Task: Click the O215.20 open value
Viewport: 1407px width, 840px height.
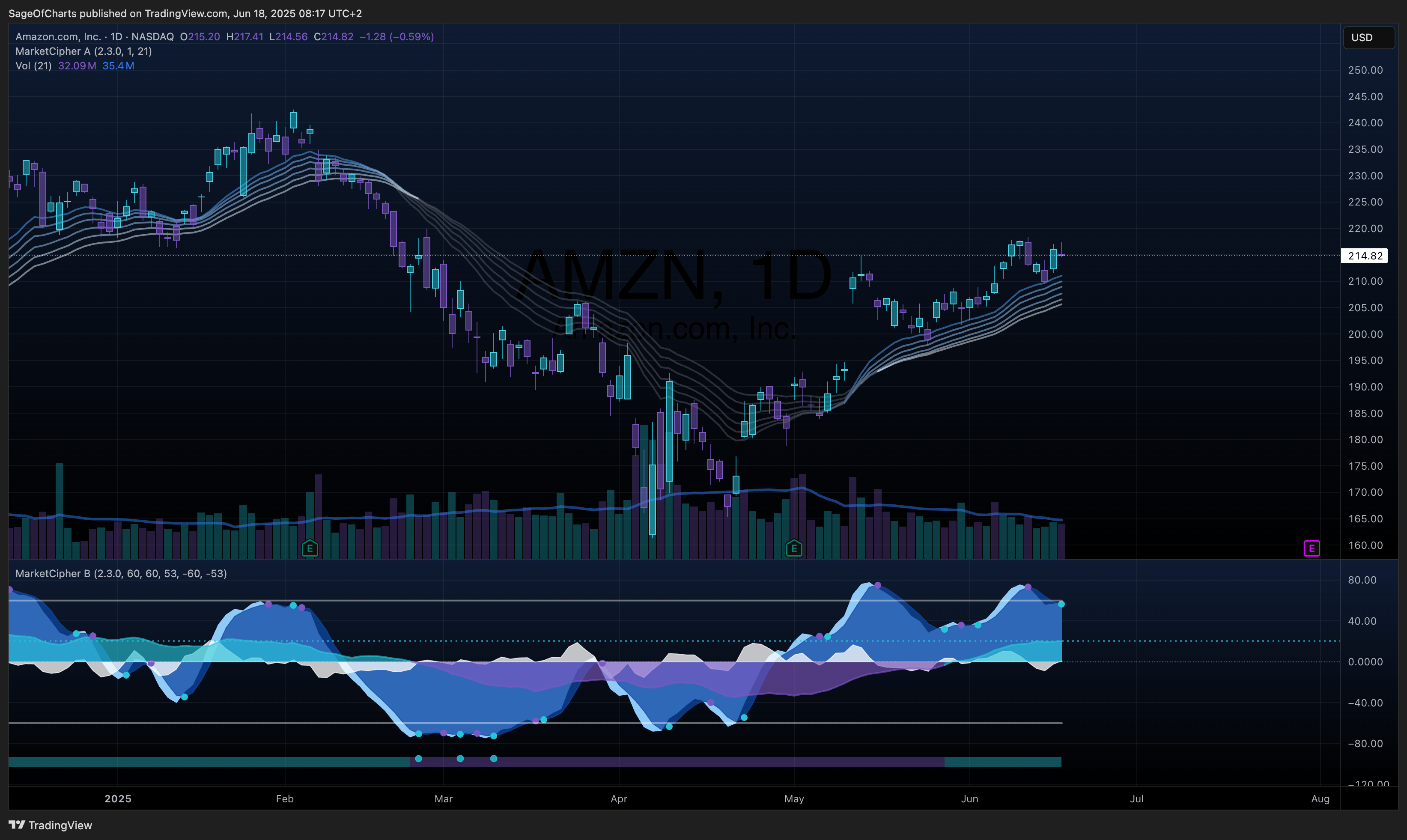Action: (x=200, y=36)
